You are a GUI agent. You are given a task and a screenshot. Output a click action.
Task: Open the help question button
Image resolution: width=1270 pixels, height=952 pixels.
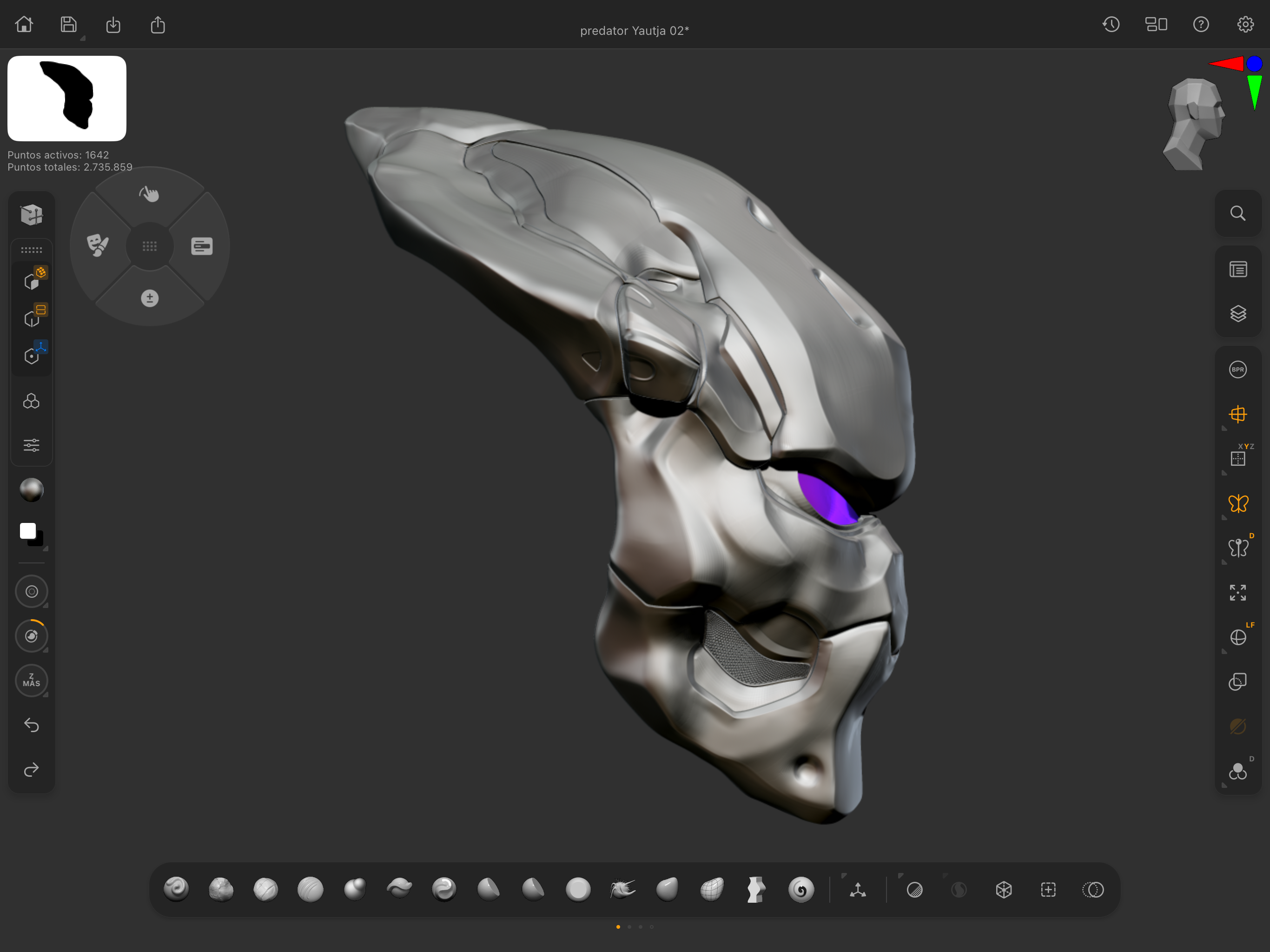click(1201, 24)
